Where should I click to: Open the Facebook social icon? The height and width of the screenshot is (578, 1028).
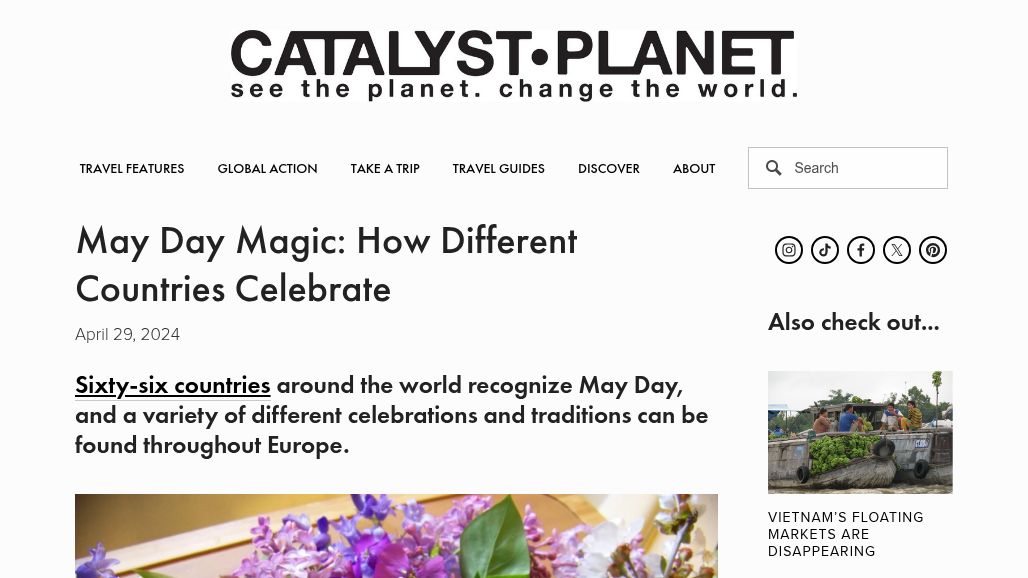pos(861,250)
